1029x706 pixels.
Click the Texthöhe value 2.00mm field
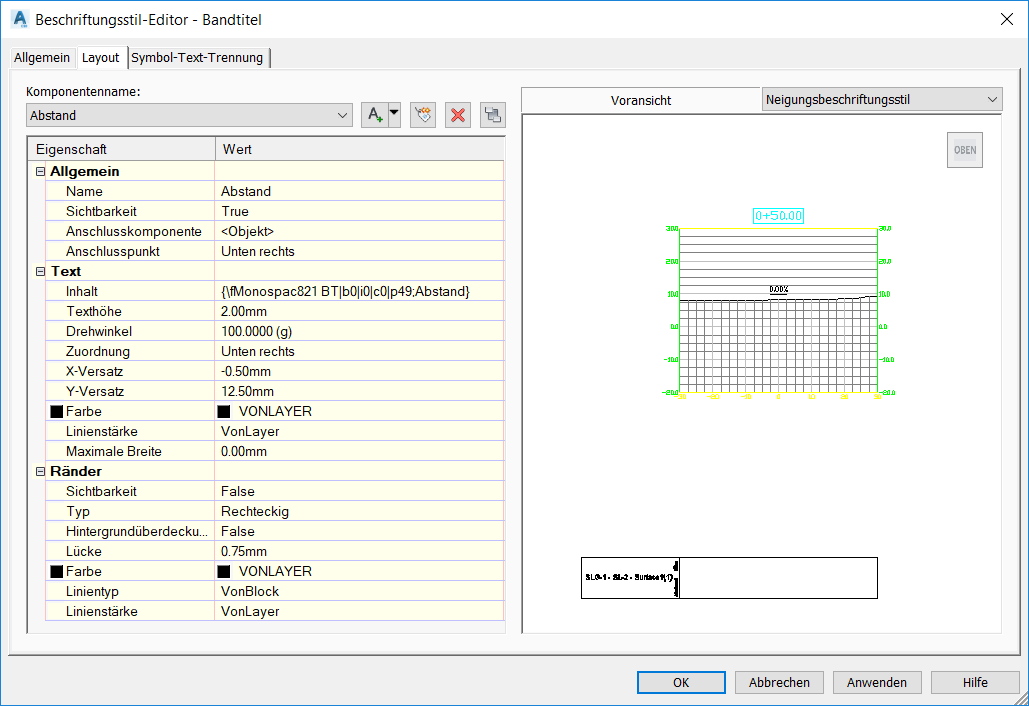(358, 311)
